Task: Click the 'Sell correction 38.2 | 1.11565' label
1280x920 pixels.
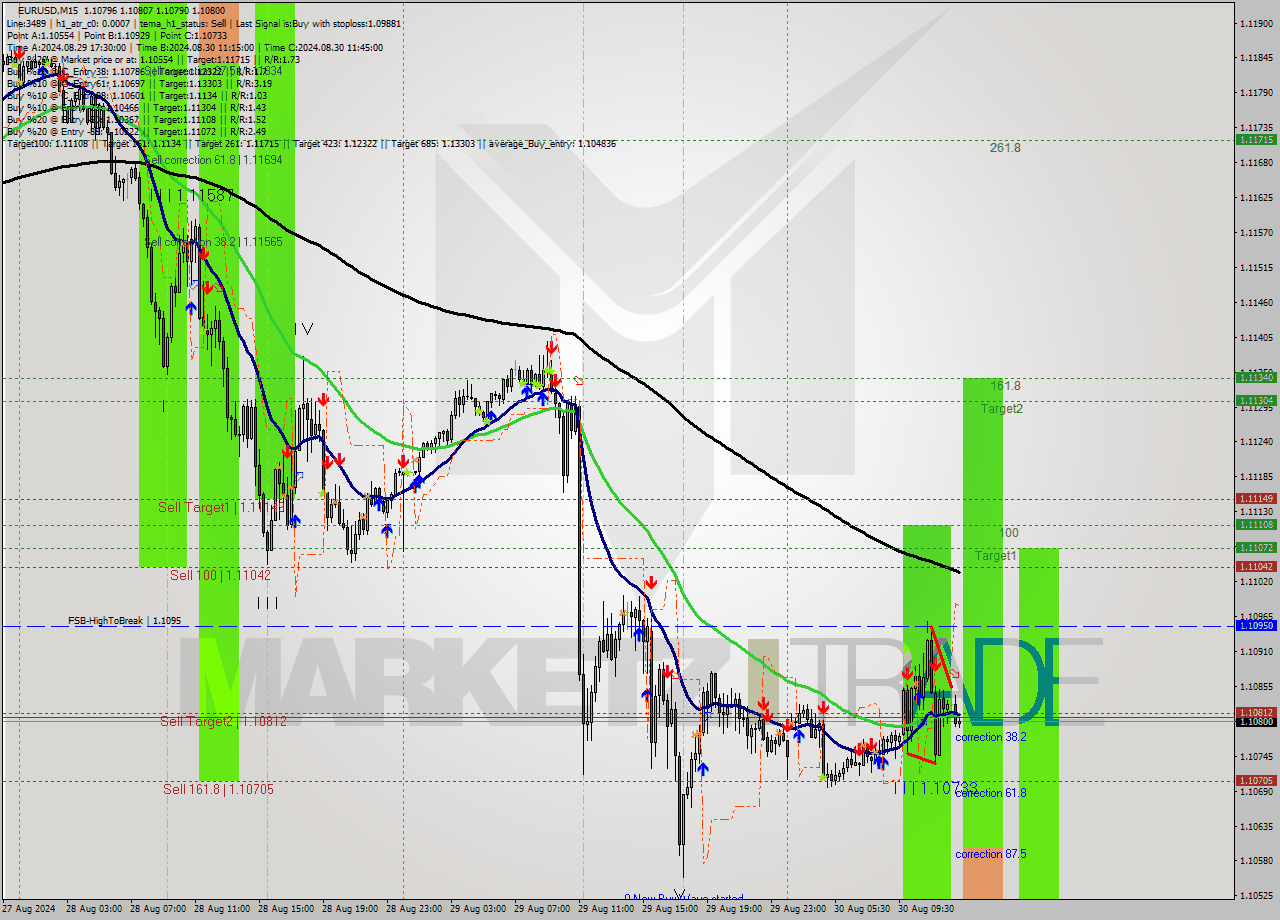Action: 214,242
